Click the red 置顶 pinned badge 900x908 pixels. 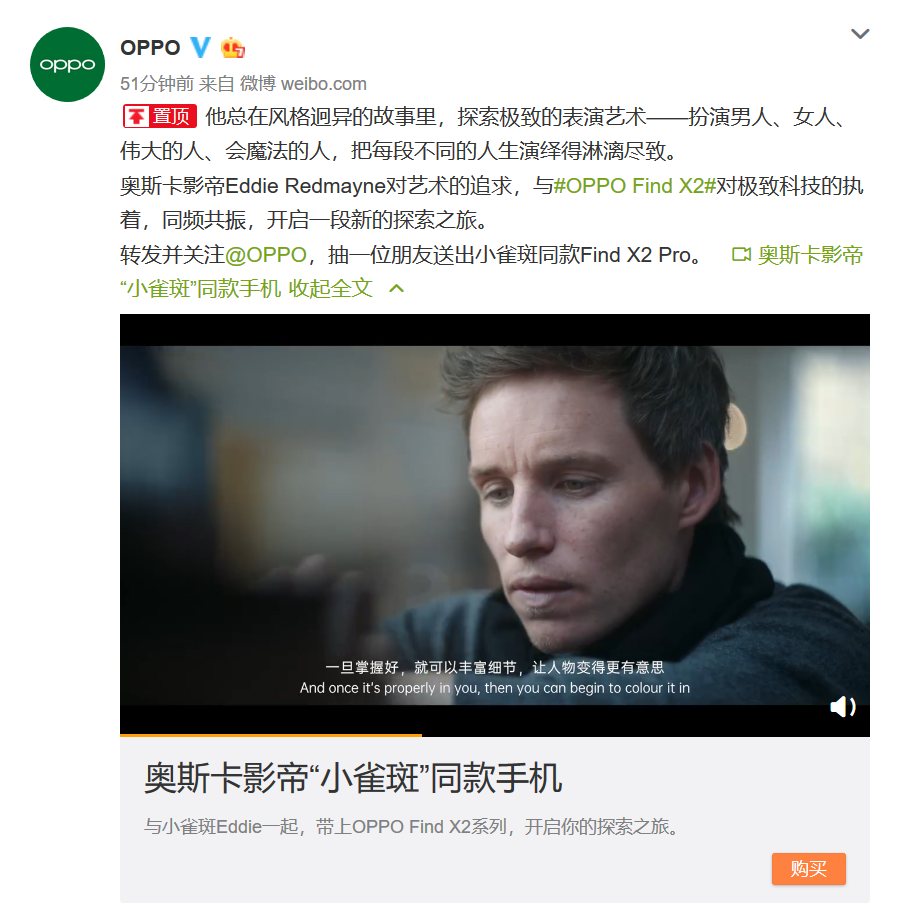[160, 116]
